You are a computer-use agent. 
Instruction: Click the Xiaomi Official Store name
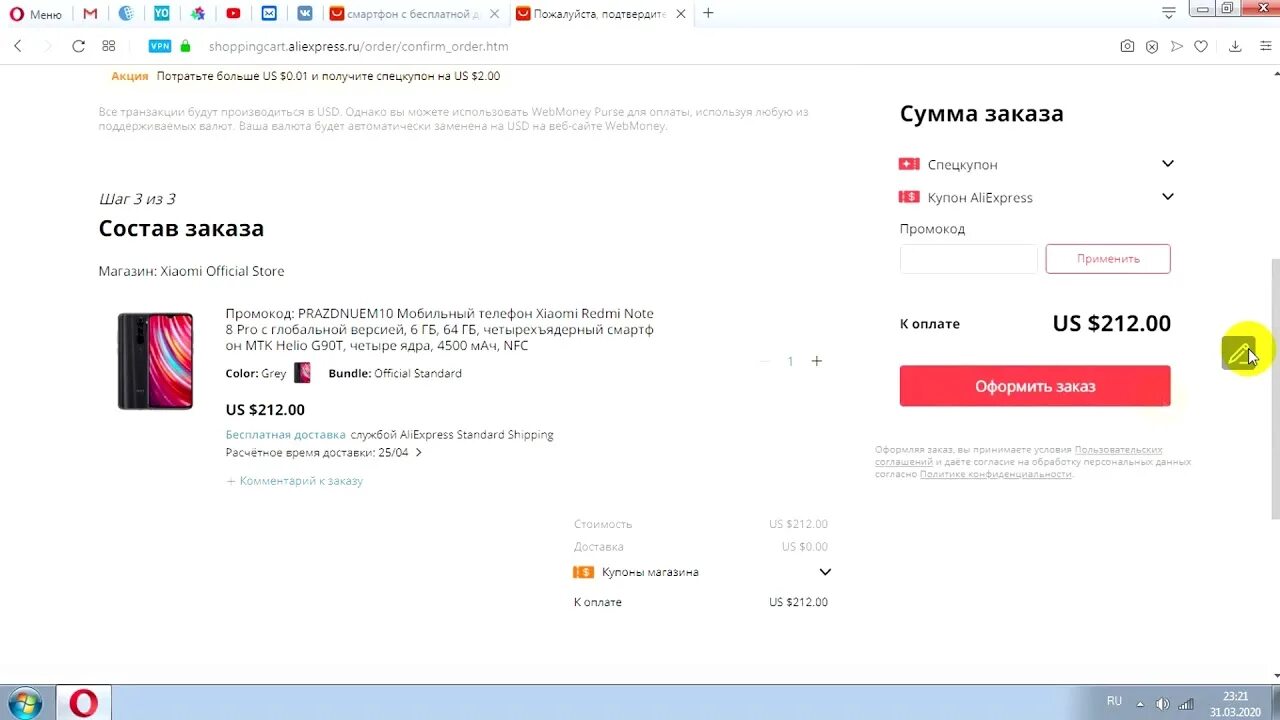[x=222, y=271]
